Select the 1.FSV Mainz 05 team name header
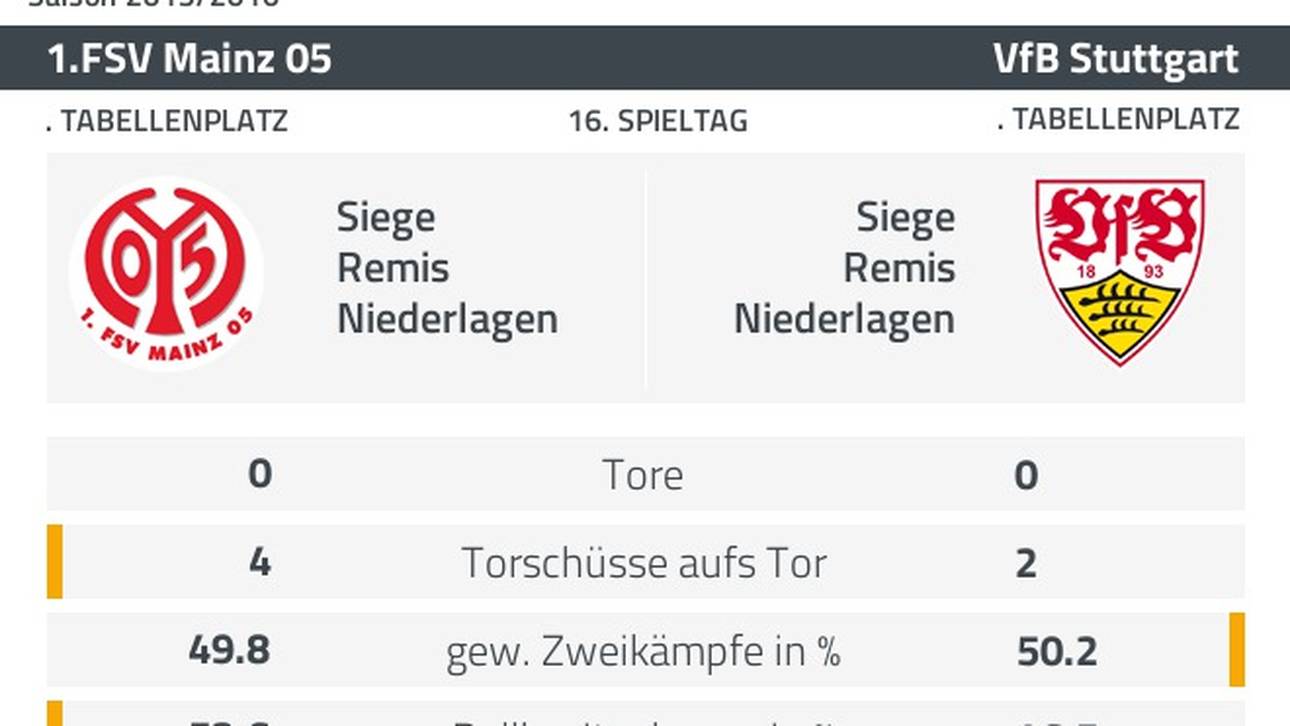Screen dimensions: 1290x726 [190, 59]
